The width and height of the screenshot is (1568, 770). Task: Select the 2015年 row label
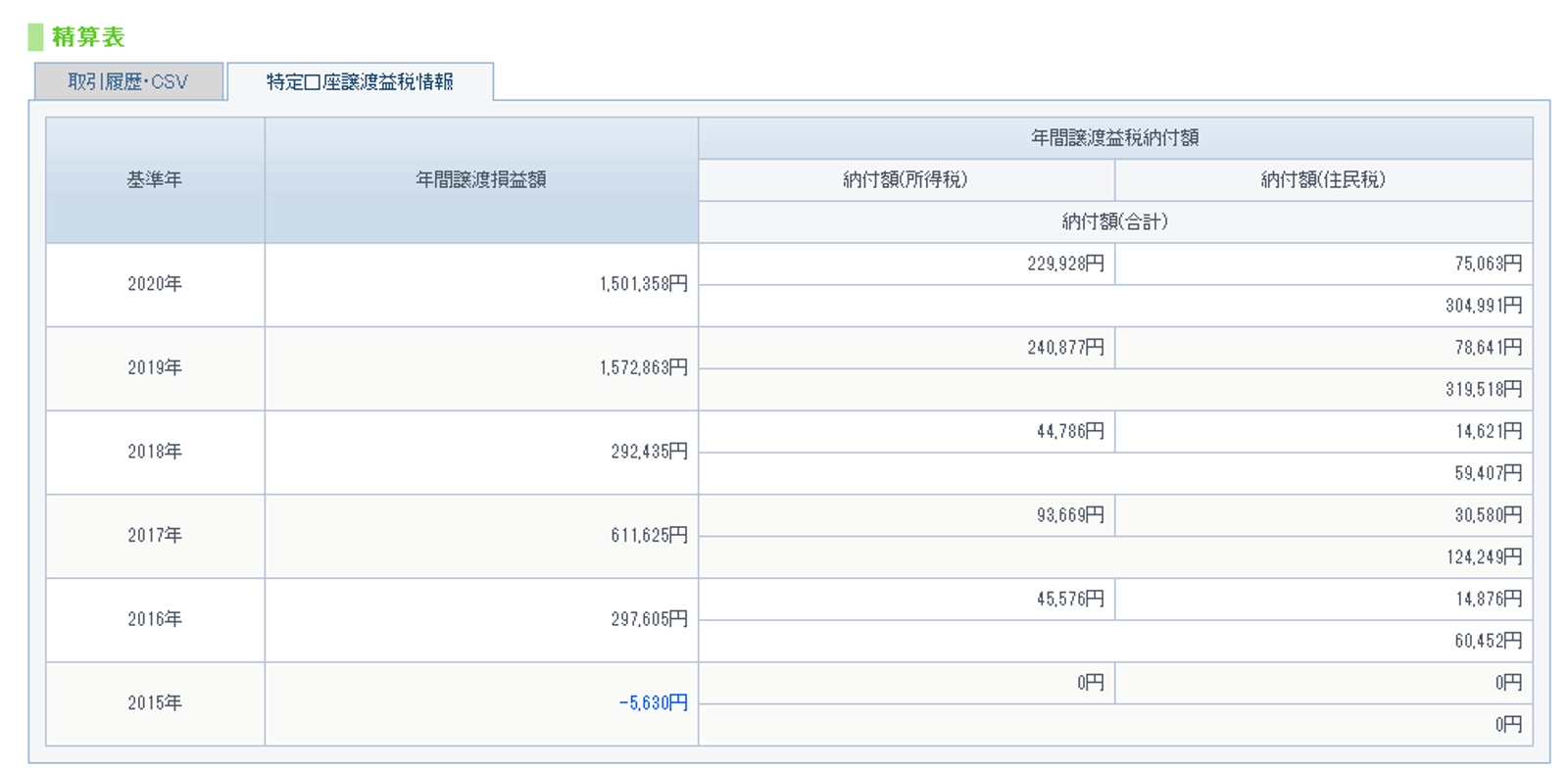point(155,703)
